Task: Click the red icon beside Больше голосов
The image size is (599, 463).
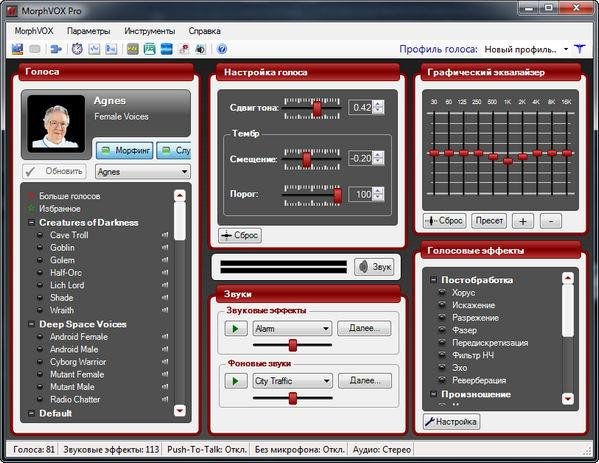Action: (31, 196)
